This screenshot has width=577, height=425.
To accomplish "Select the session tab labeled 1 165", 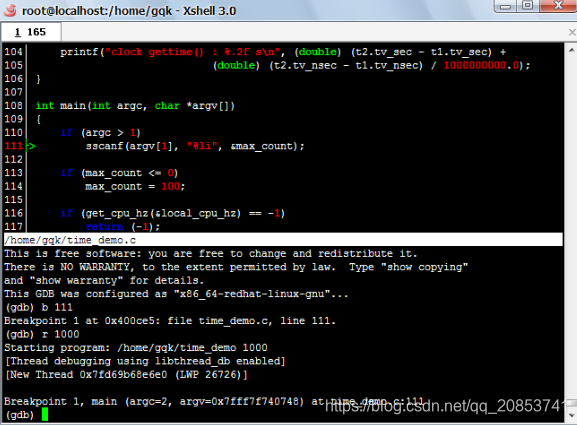I will (x=31, y=32).
